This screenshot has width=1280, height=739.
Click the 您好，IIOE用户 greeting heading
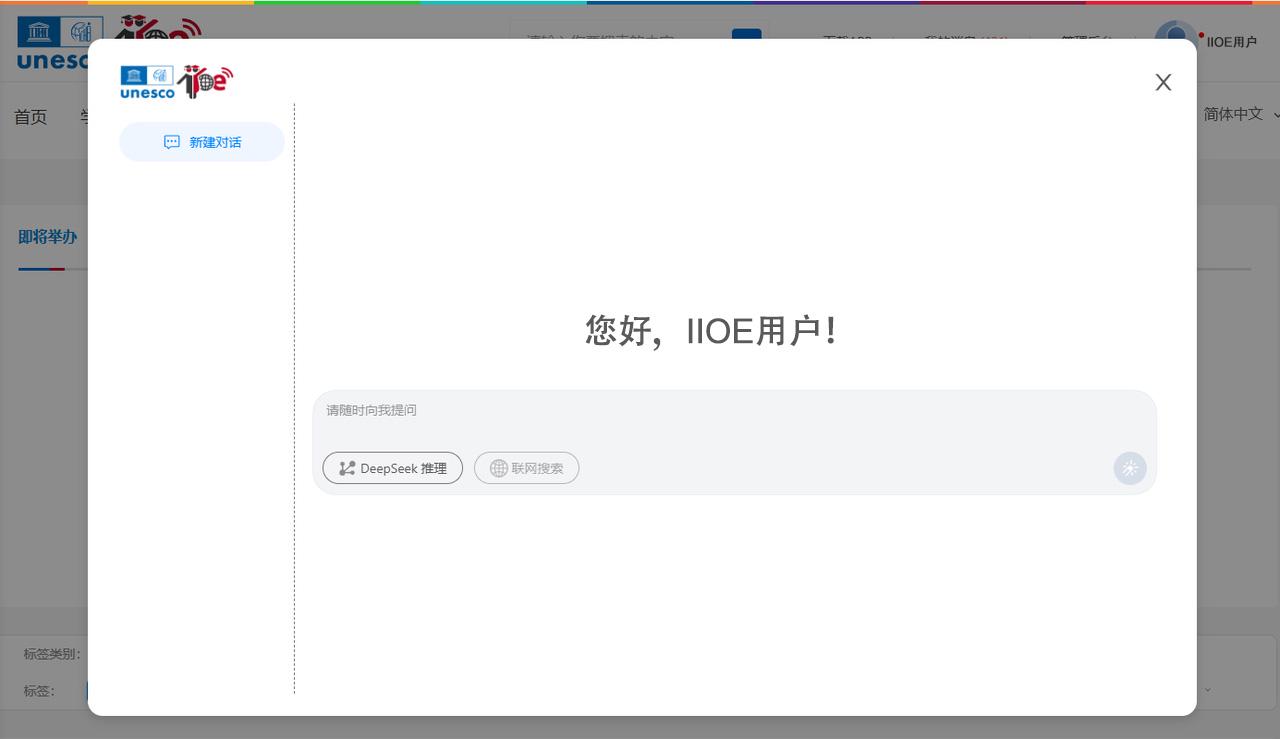pyautogui.click(x=710, y=330)
